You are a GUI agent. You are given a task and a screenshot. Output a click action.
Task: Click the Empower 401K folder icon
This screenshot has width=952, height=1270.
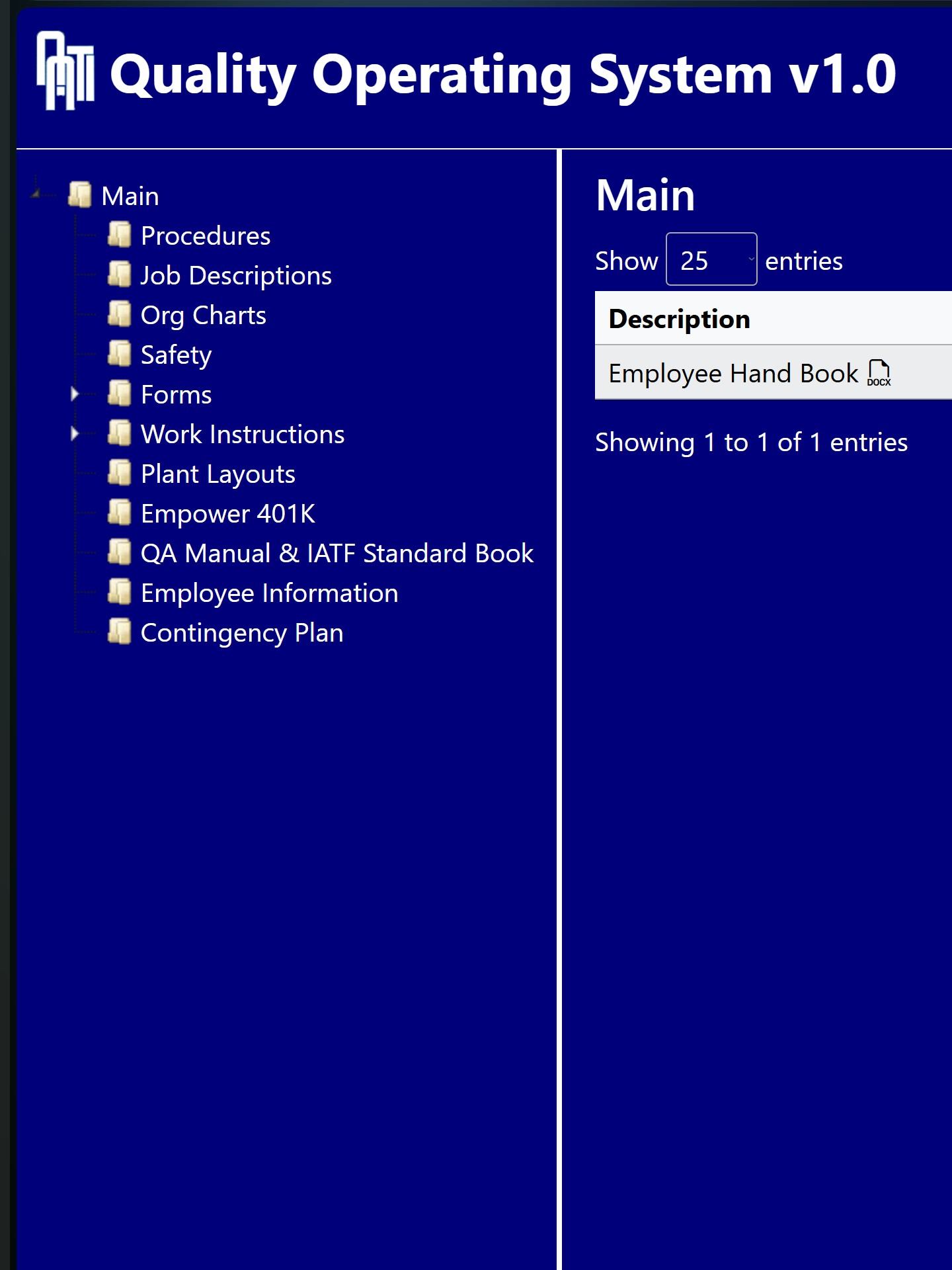(120, 513)
